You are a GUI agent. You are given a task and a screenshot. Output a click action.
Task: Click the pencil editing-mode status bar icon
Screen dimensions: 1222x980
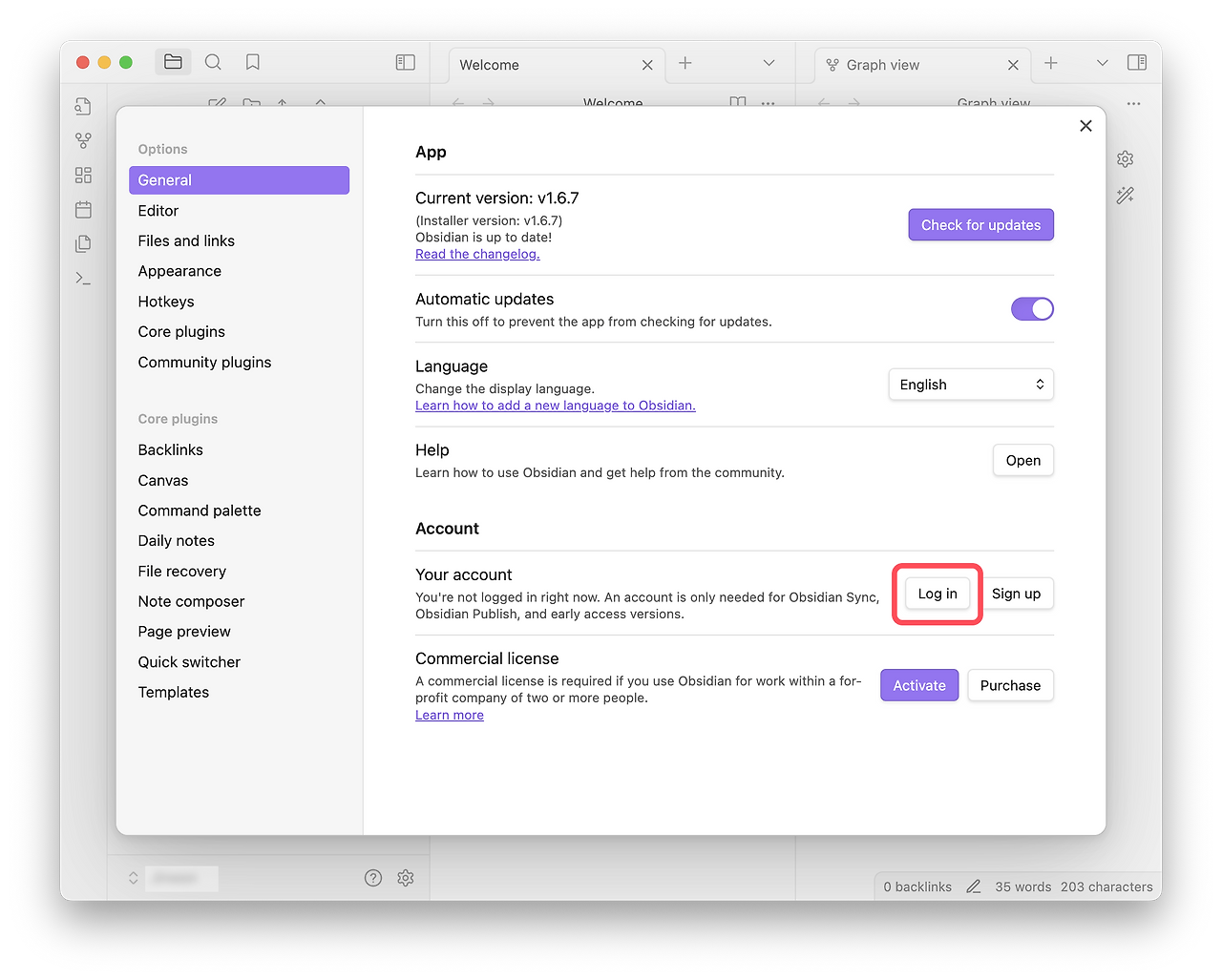point(974,886)
